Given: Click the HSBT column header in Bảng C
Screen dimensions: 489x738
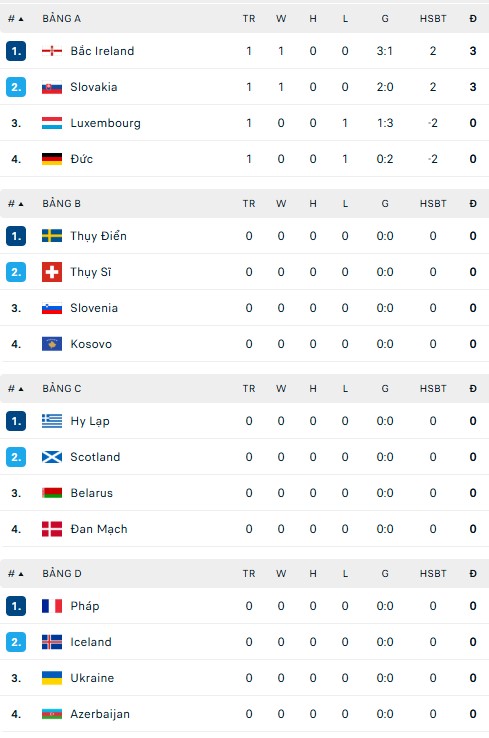Looking at the screenshot, I should tap(433, 389).
